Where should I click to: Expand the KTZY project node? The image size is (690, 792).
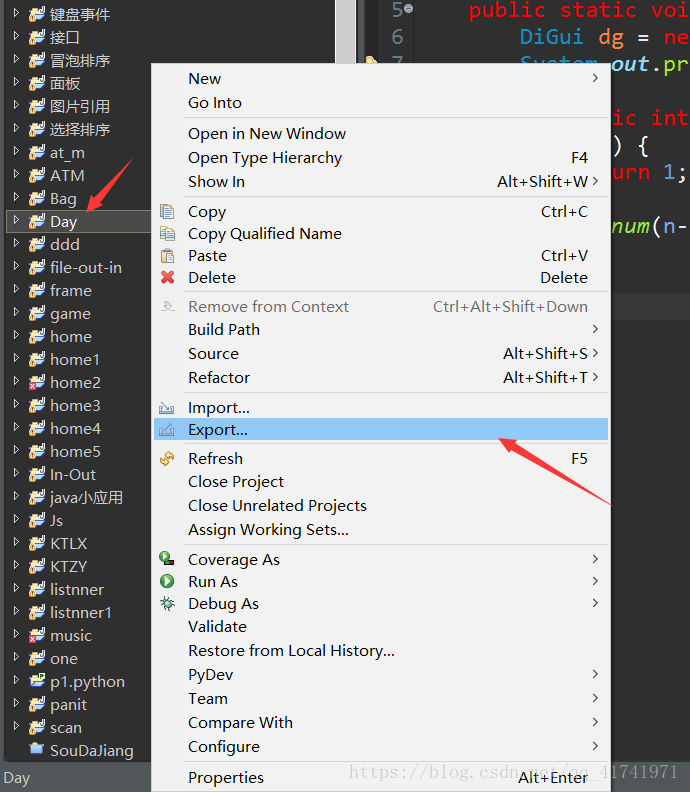coord(16,565)
